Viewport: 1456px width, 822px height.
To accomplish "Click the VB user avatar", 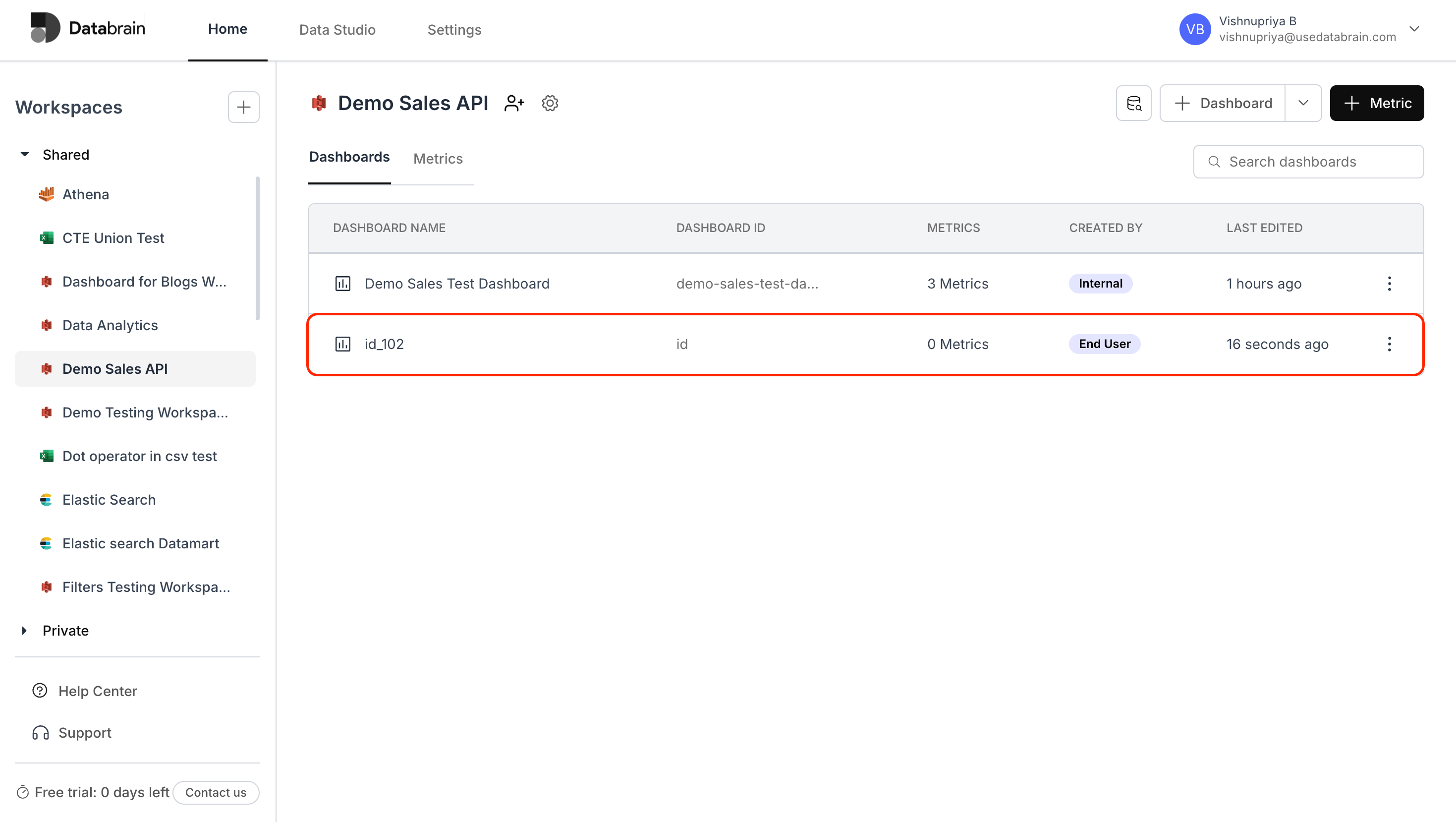I will tap(1194, 29).
